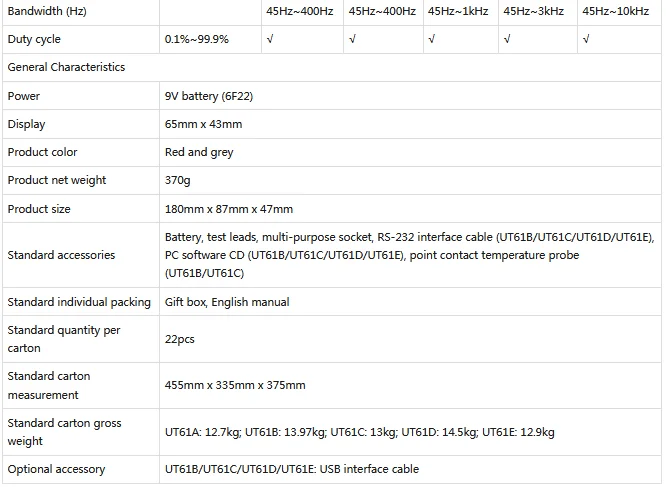Click the last duty cycle checkmark
The height and width of the screenshot is (487, 666).
[585, 39]
